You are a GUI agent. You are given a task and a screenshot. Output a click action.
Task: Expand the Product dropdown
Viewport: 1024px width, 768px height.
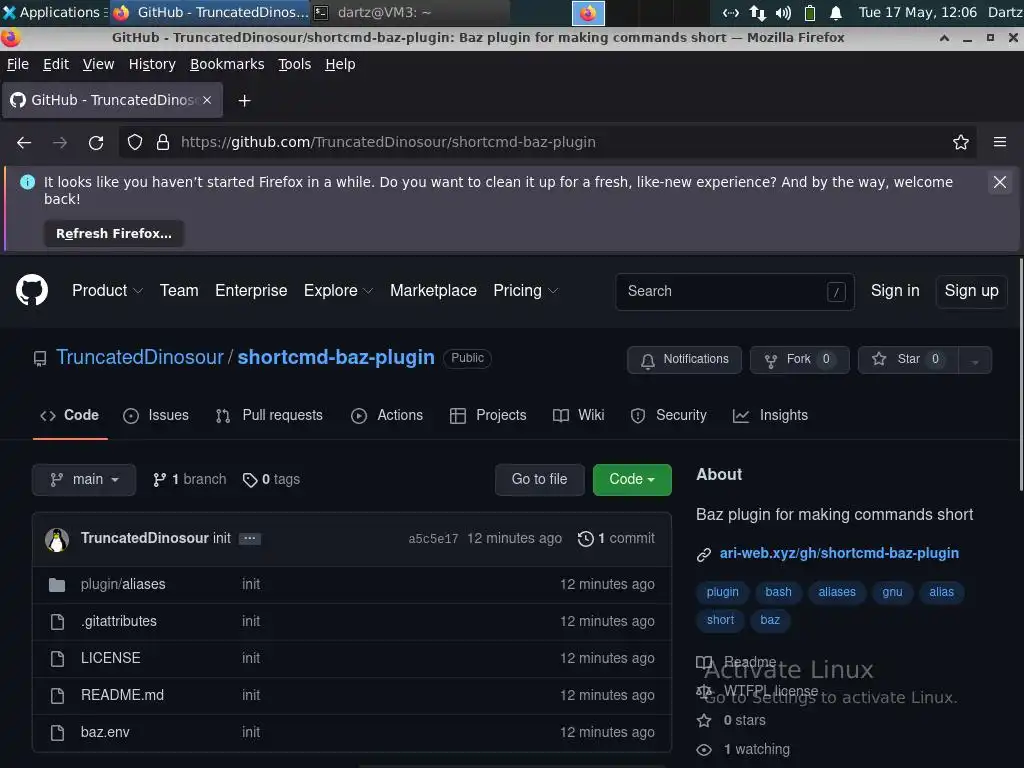107,291
